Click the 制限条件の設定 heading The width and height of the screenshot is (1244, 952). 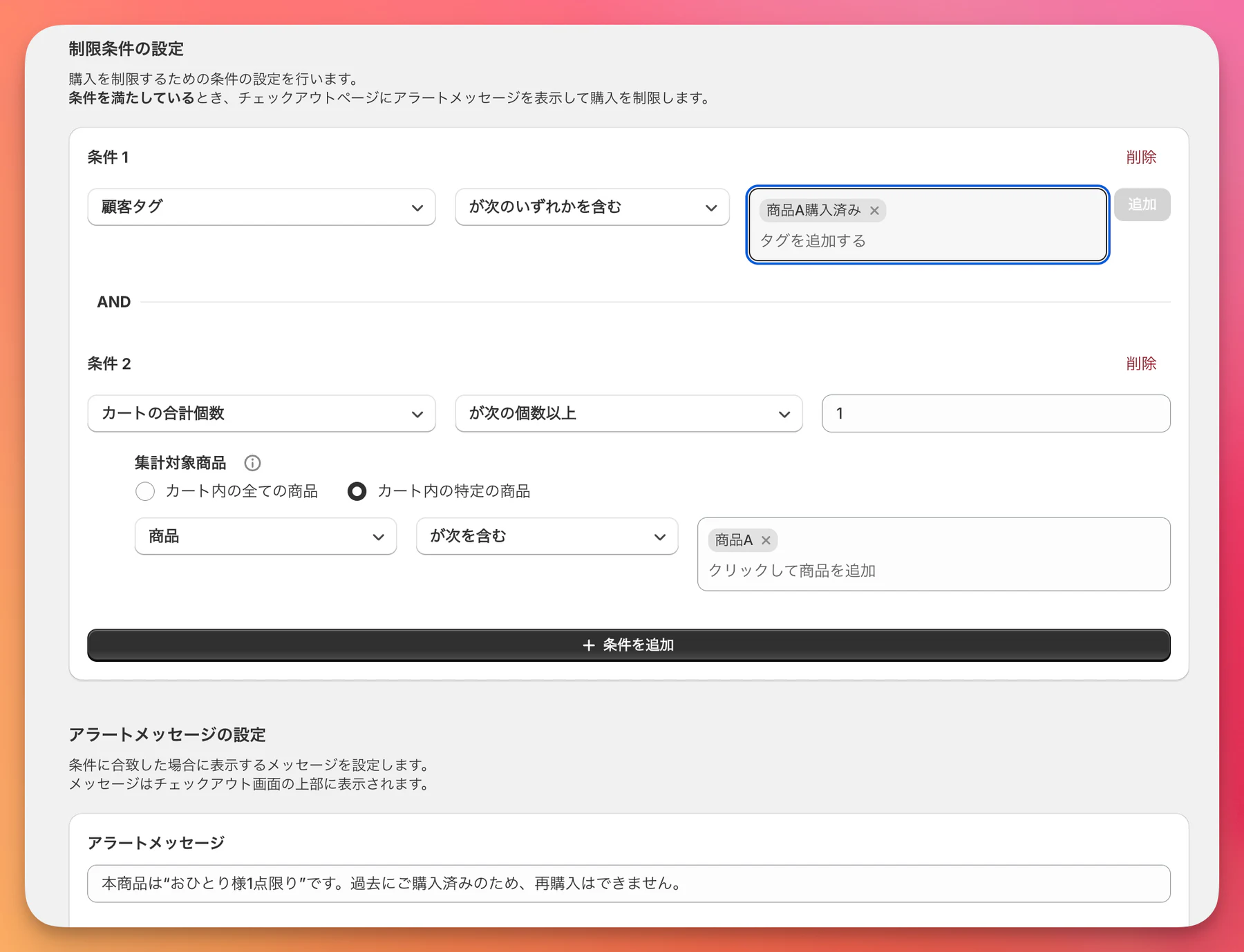[x=126, y=49]
